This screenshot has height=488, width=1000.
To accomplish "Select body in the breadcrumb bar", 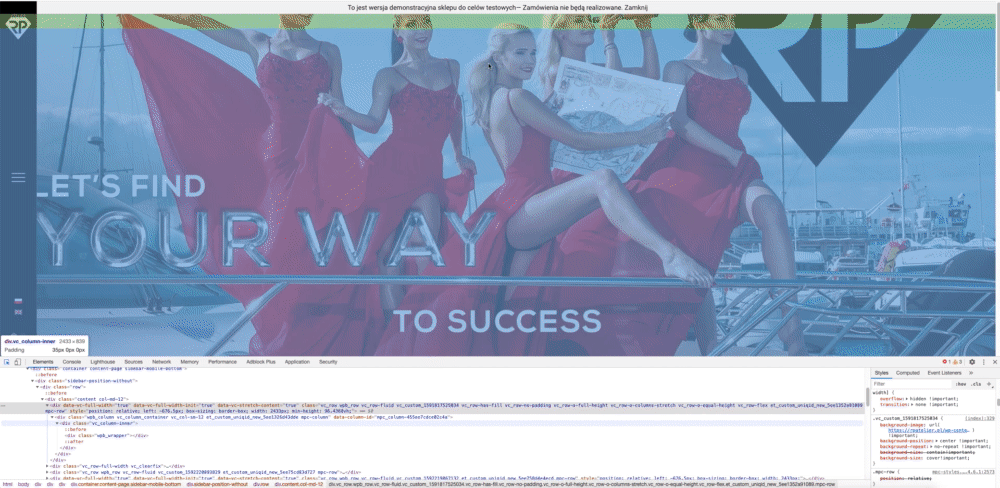I will pyautogui.click(x=24, y=484).
